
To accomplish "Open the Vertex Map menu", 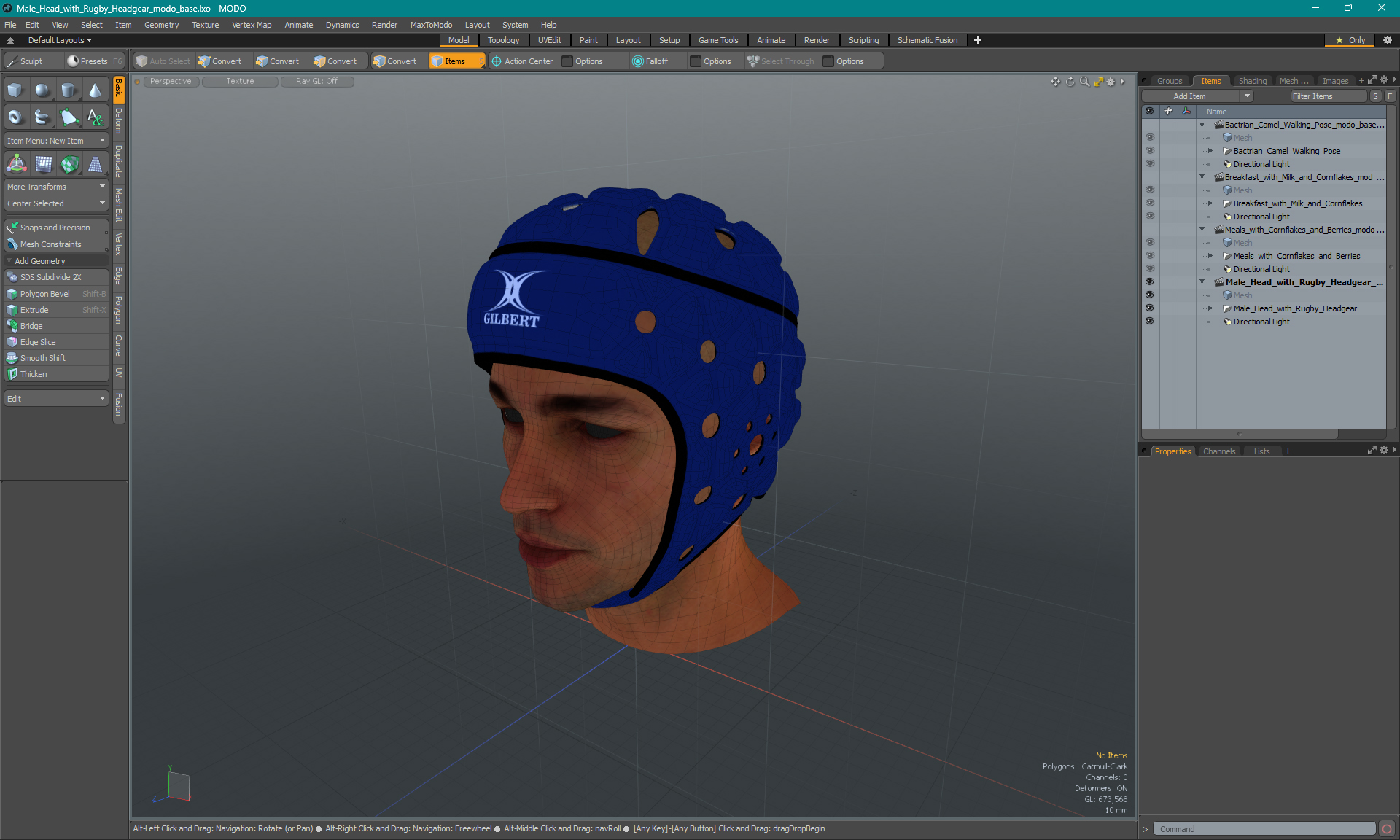I will 252,25.
